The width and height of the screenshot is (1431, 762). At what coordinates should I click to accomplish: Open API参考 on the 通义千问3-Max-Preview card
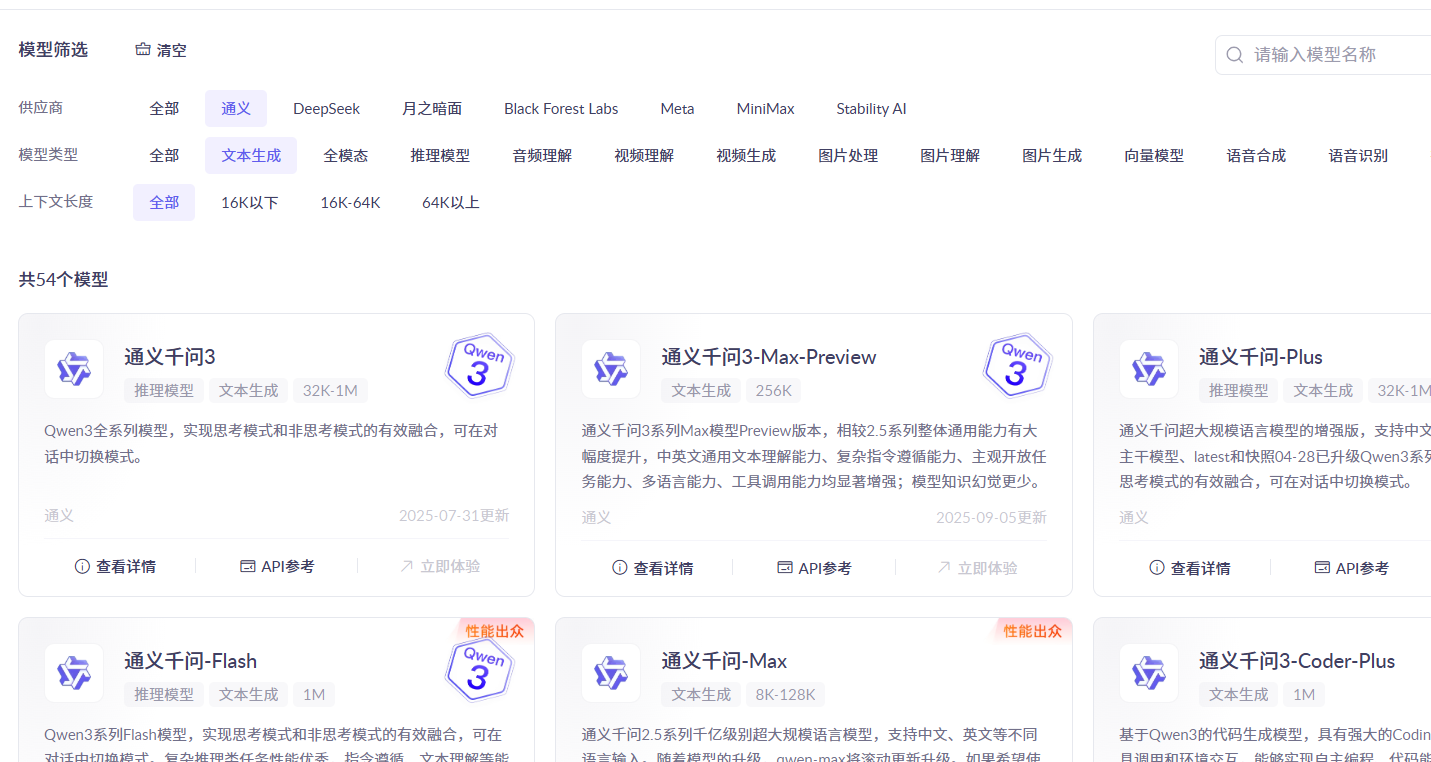pos(815,568)
